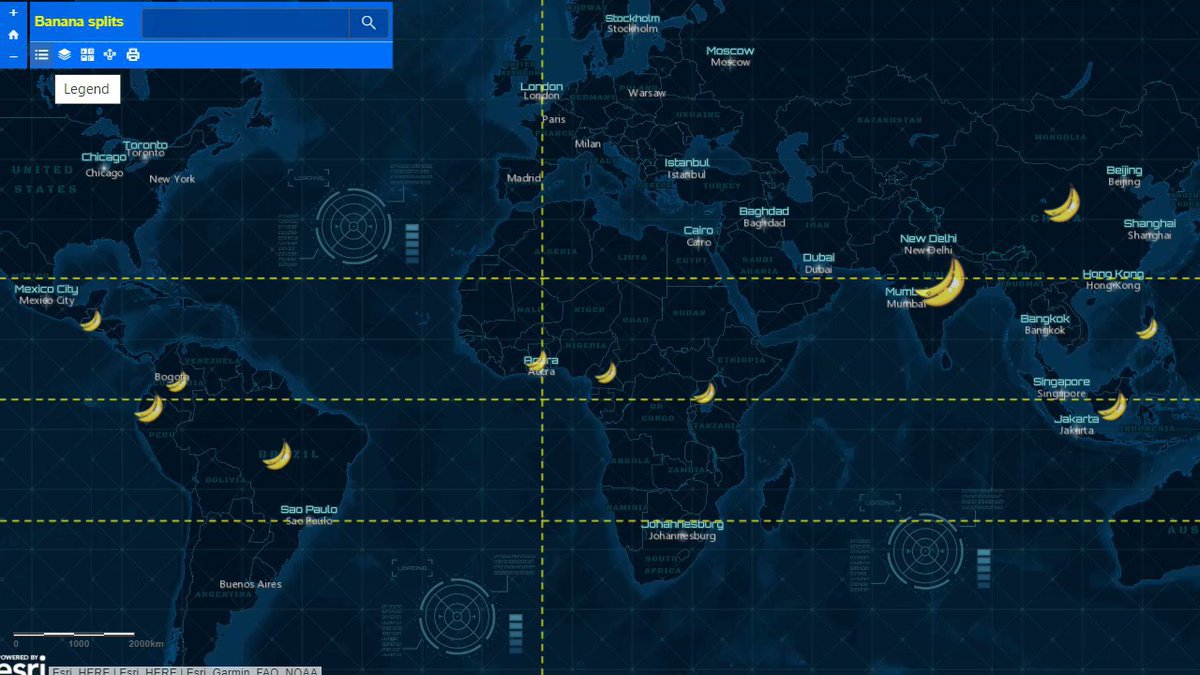Click the banana marker above Tanzania
The width and height of the screenshot is (1200, 675).
coord(704,393)
